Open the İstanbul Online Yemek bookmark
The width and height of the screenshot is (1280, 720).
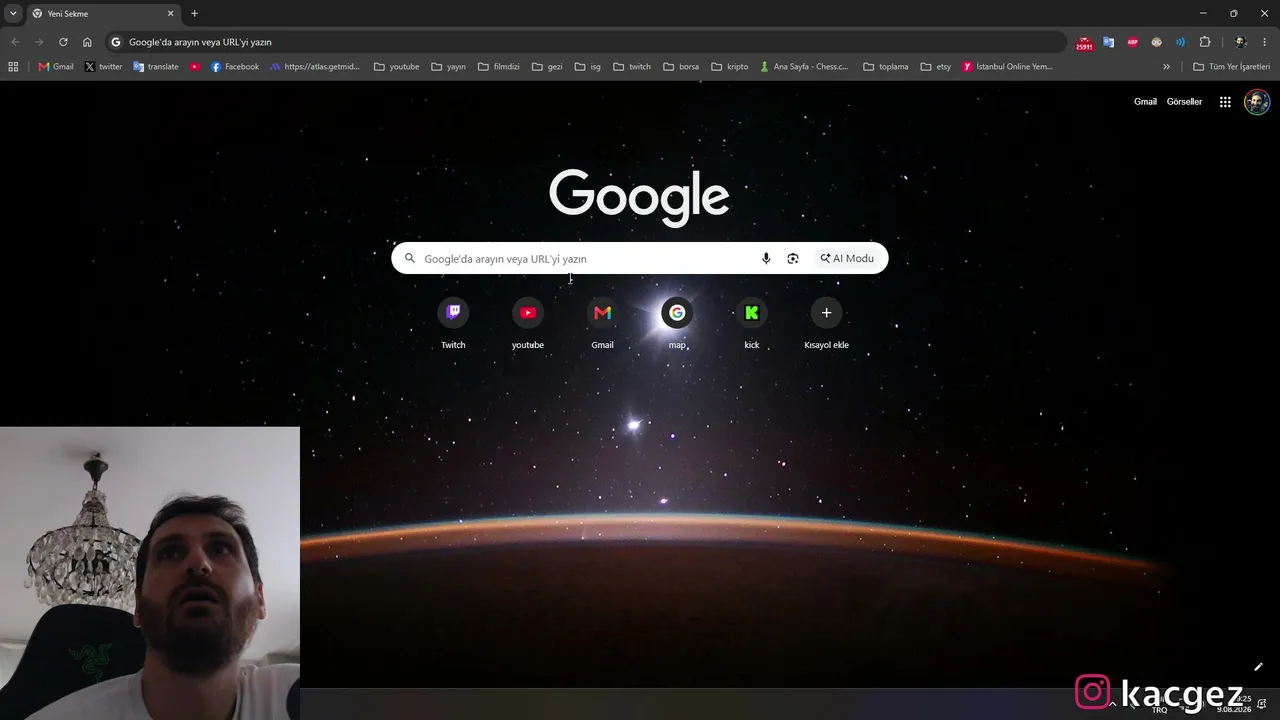(1008, 67)
